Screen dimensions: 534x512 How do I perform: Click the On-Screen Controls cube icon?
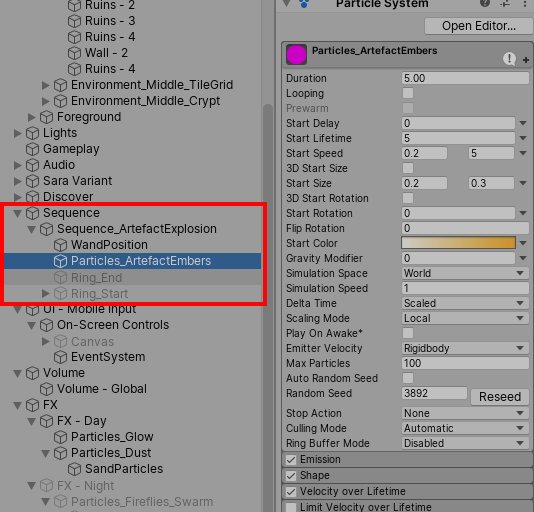[x=46, y=325]
